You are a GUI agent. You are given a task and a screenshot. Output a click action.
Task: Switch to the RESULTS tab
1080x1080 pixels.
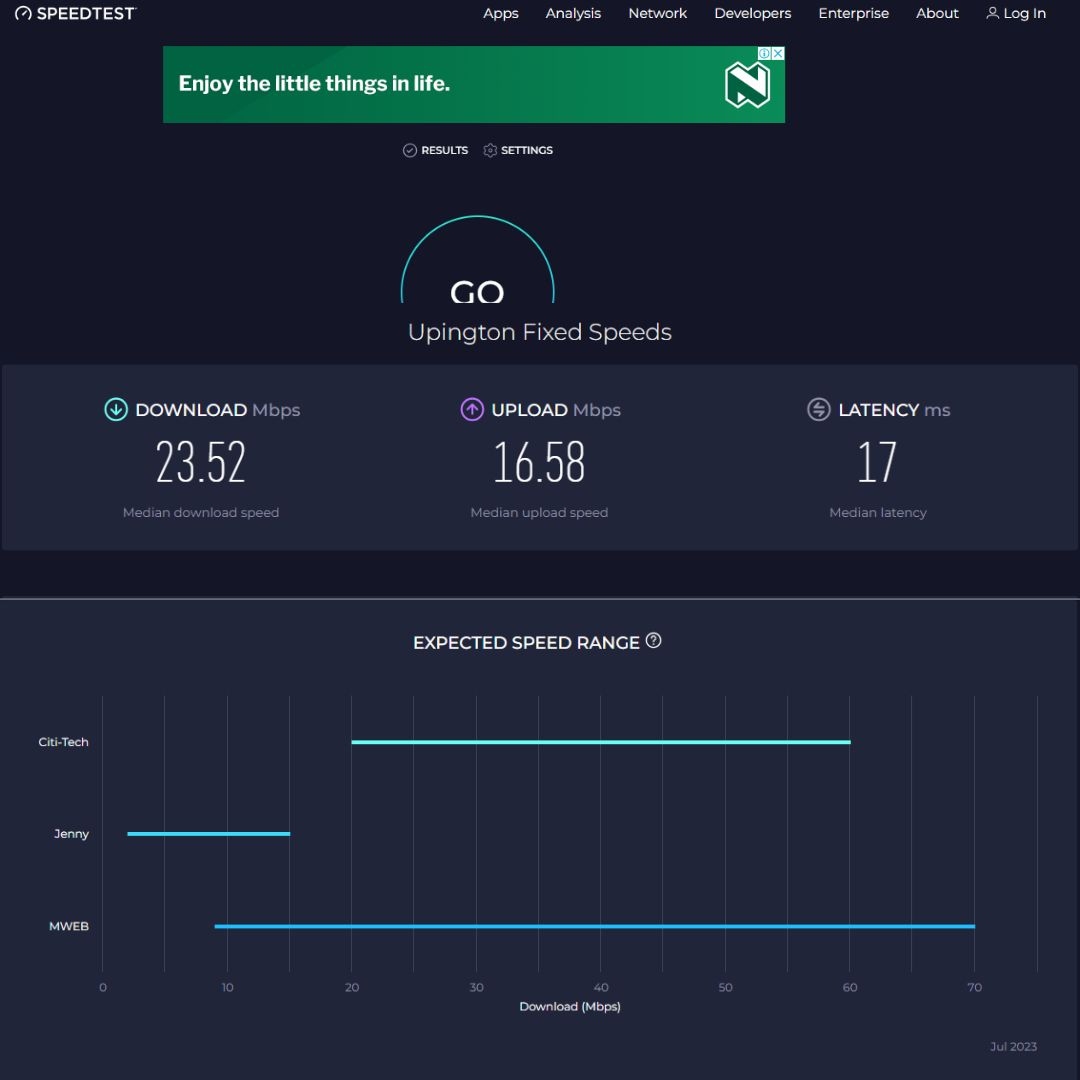443,150
